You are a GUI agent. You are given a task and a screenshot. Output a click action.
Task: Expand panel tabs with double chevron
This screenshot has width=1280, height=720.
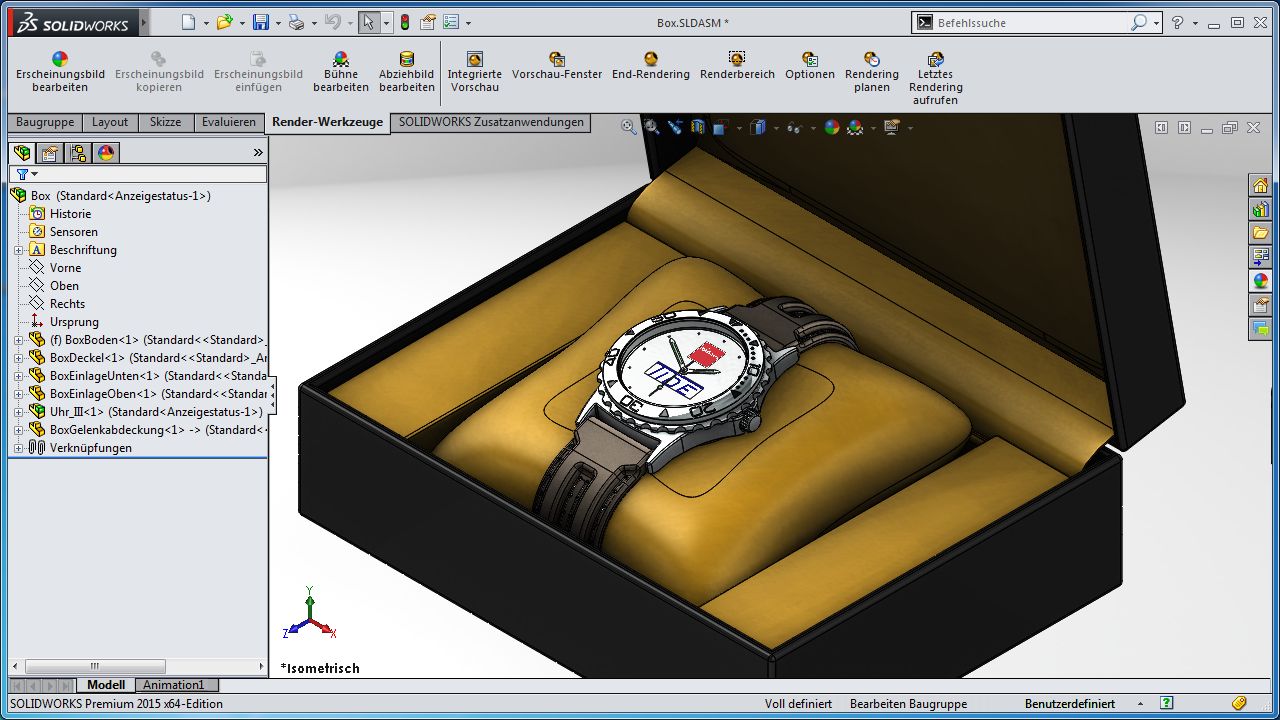tap(257, 152)
